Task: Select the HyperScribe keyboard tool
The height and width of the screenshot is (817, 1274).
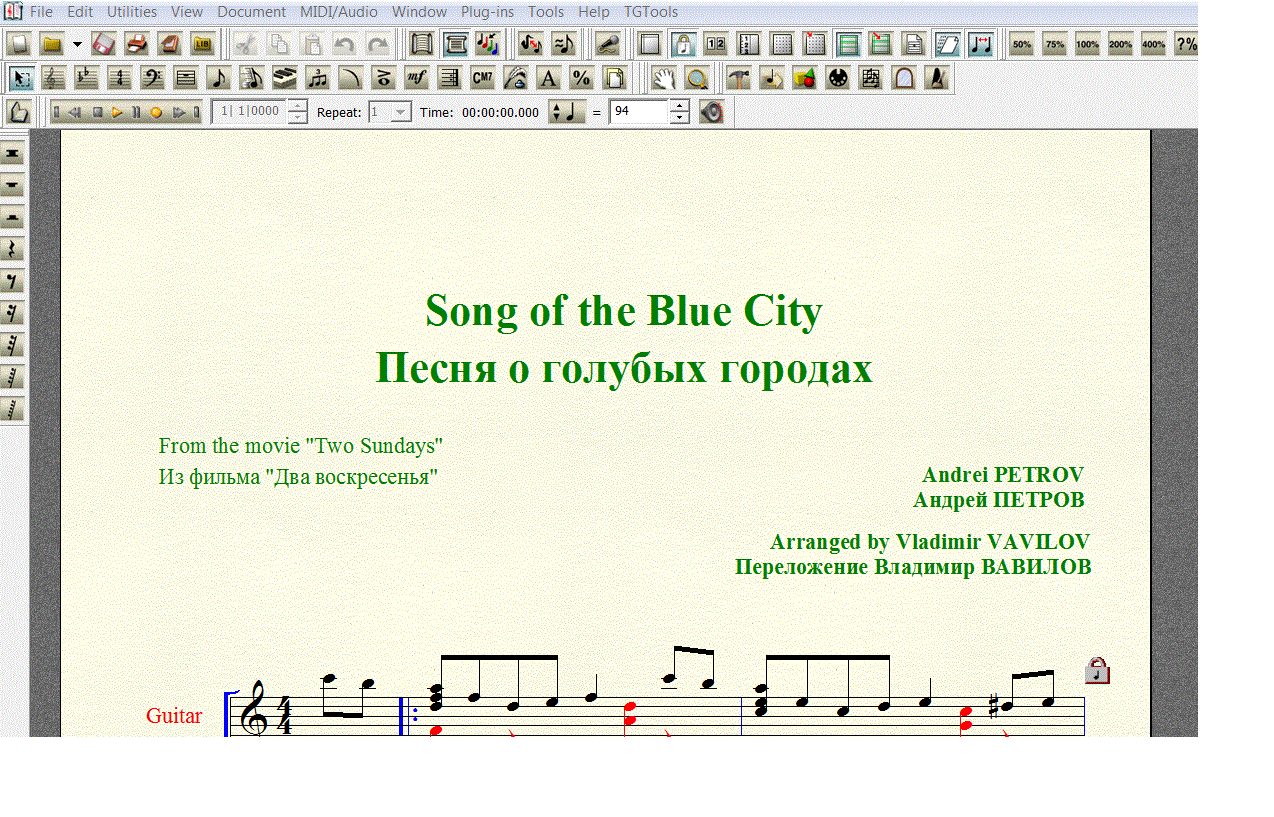Action: (285, 78)
